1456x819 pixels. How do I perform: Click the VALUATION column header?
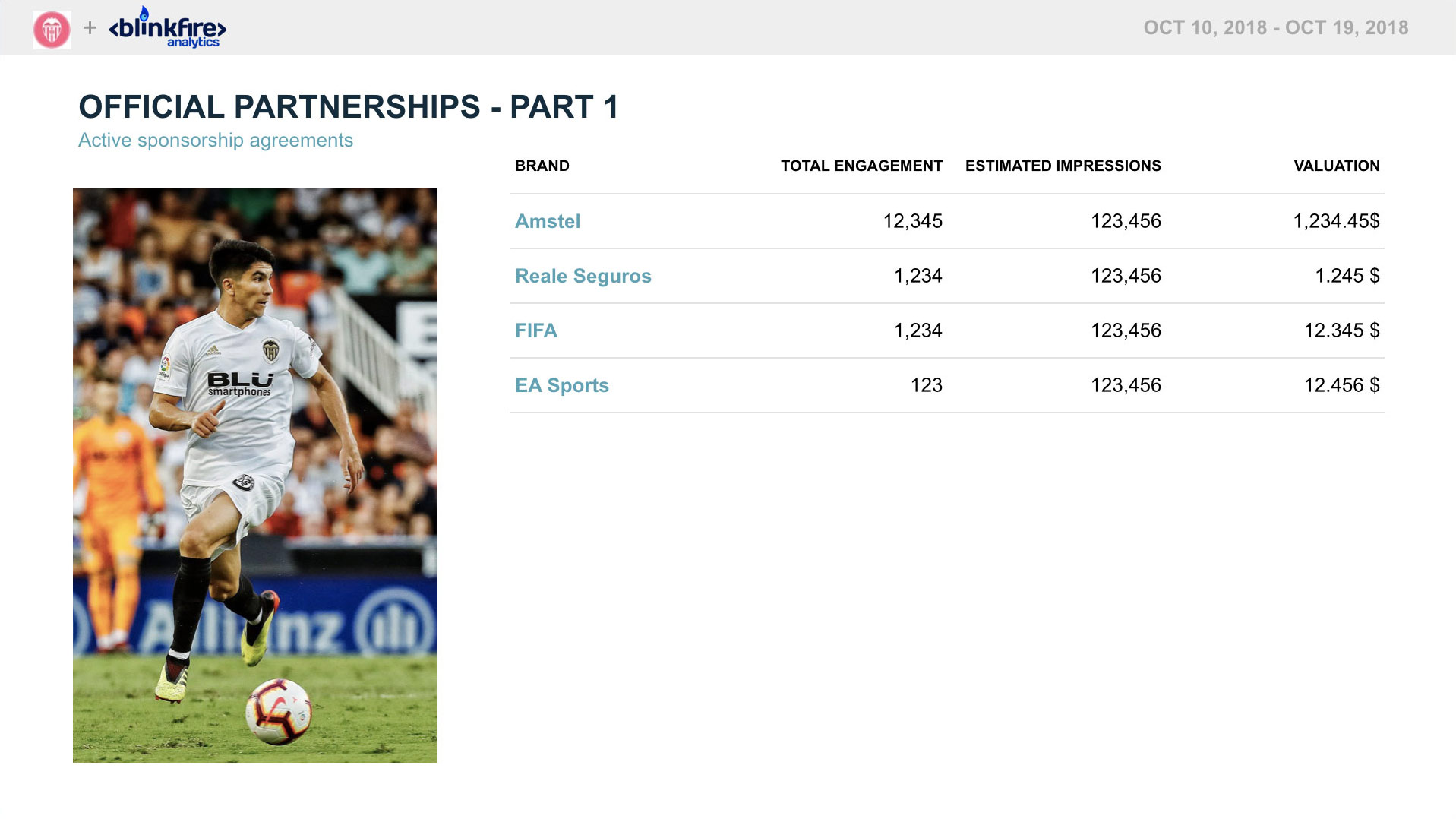[1336, 166]
